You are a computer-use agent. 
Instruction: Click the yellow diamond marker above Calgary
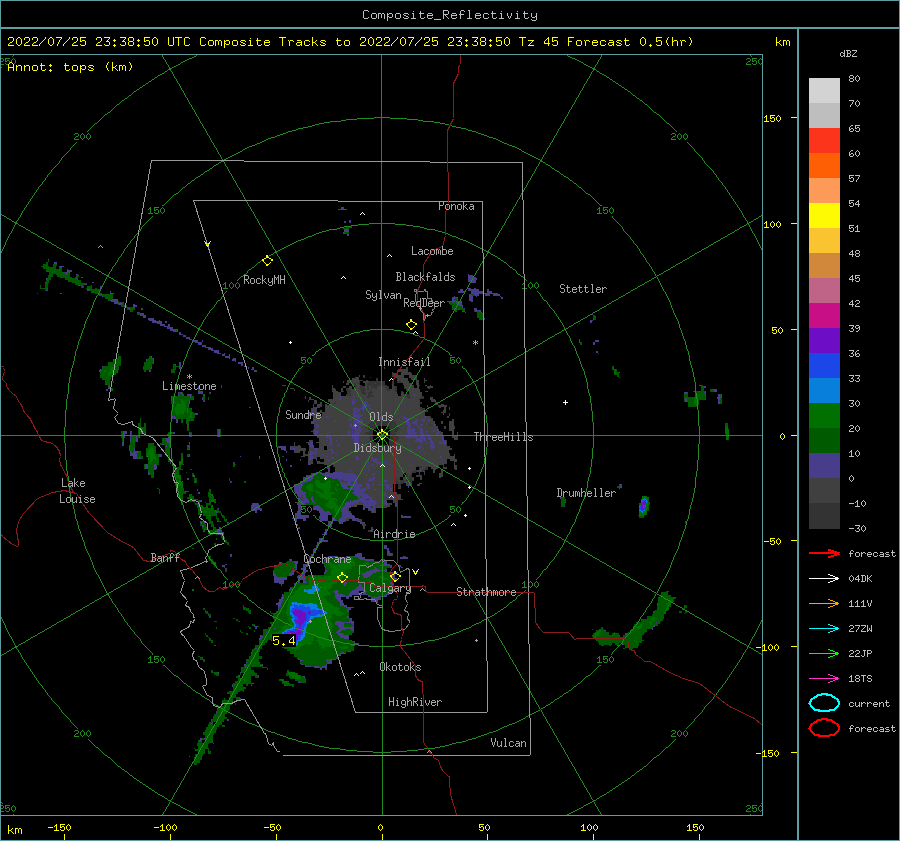click(395, 576)
